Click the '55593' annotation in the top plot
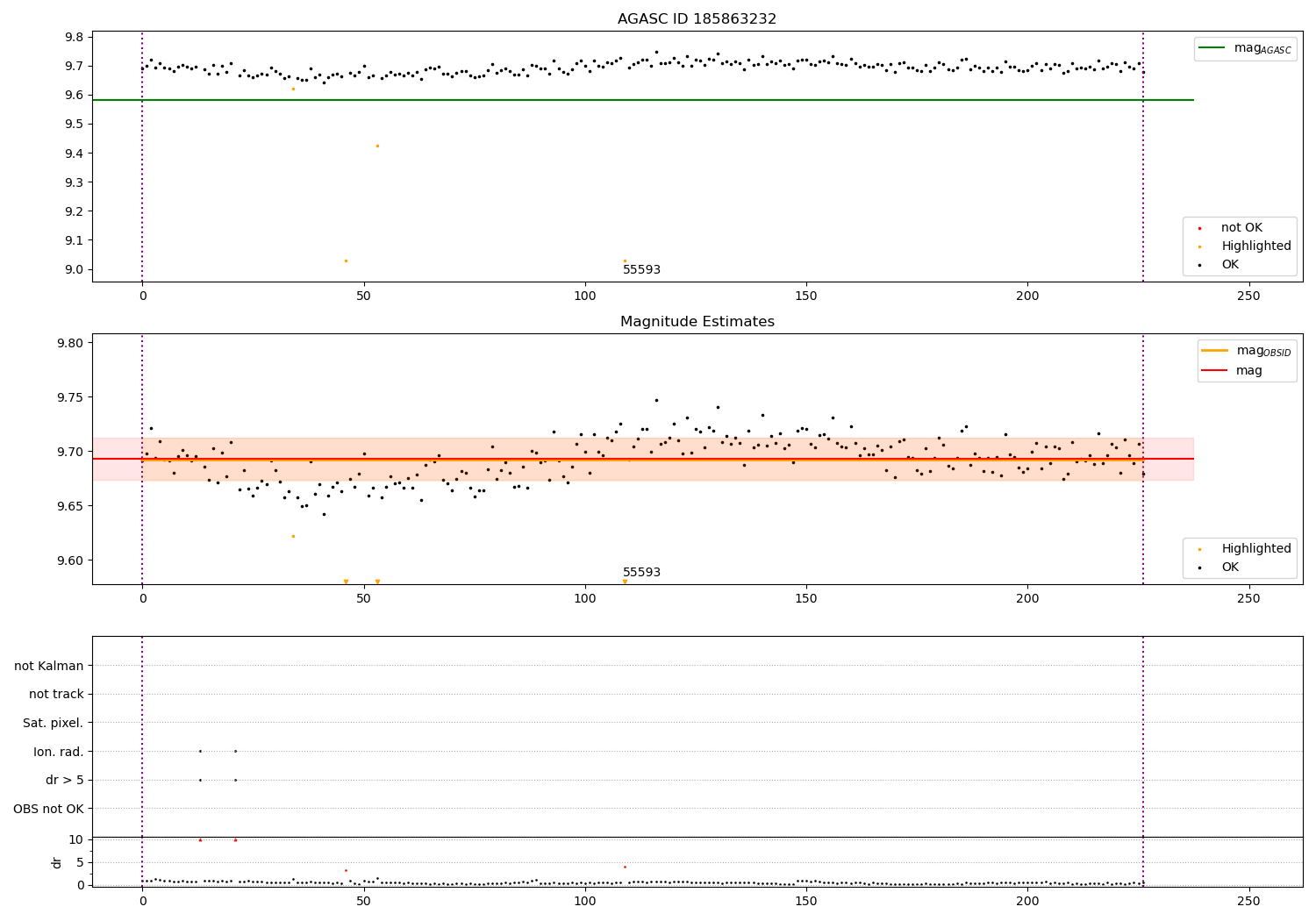 click(641, 270)
